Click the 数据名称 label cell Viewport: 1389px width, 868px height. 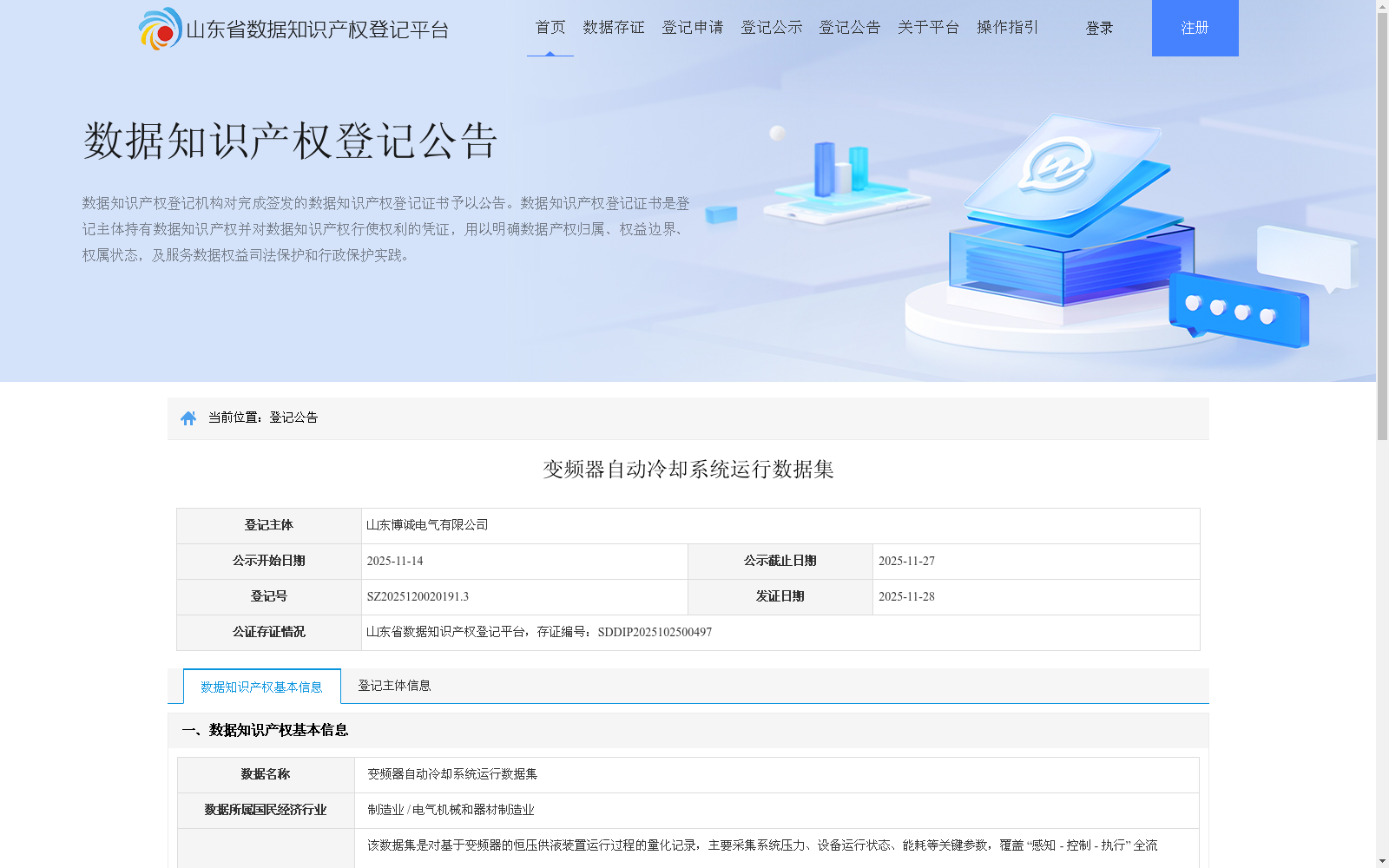click(x=266, y=775)
